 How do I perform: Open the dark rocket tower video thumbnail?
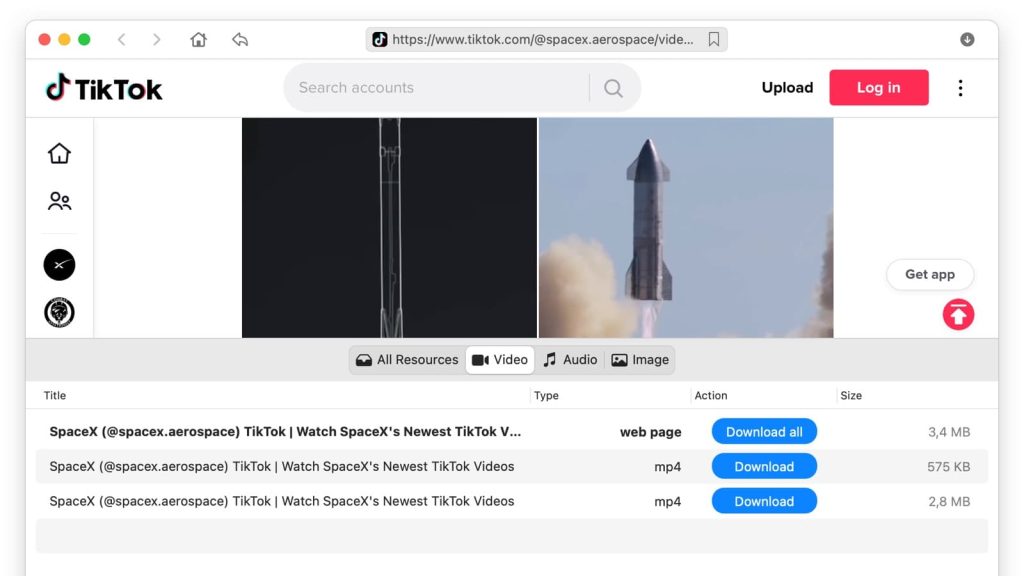click(x=389, y=228)
